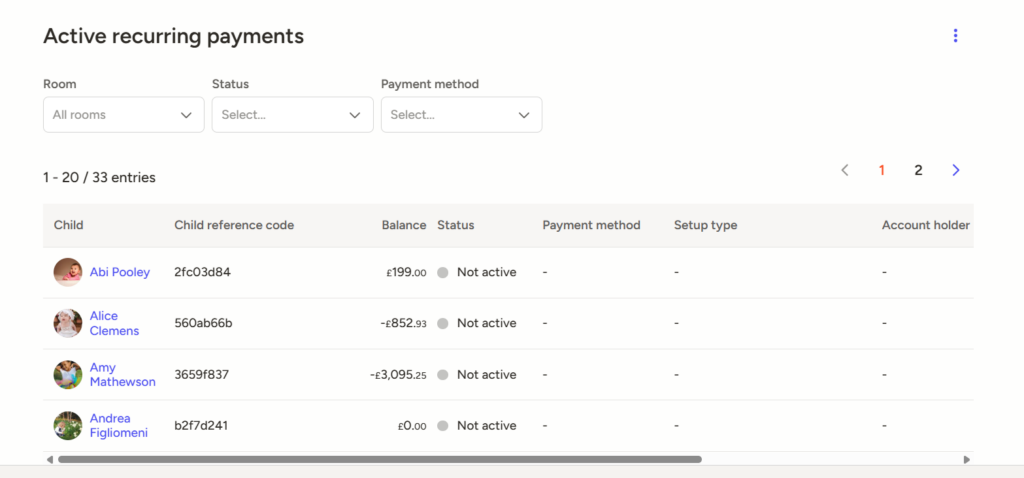
Task: Click the Account holder column header
Action: [x=925, y=225]
